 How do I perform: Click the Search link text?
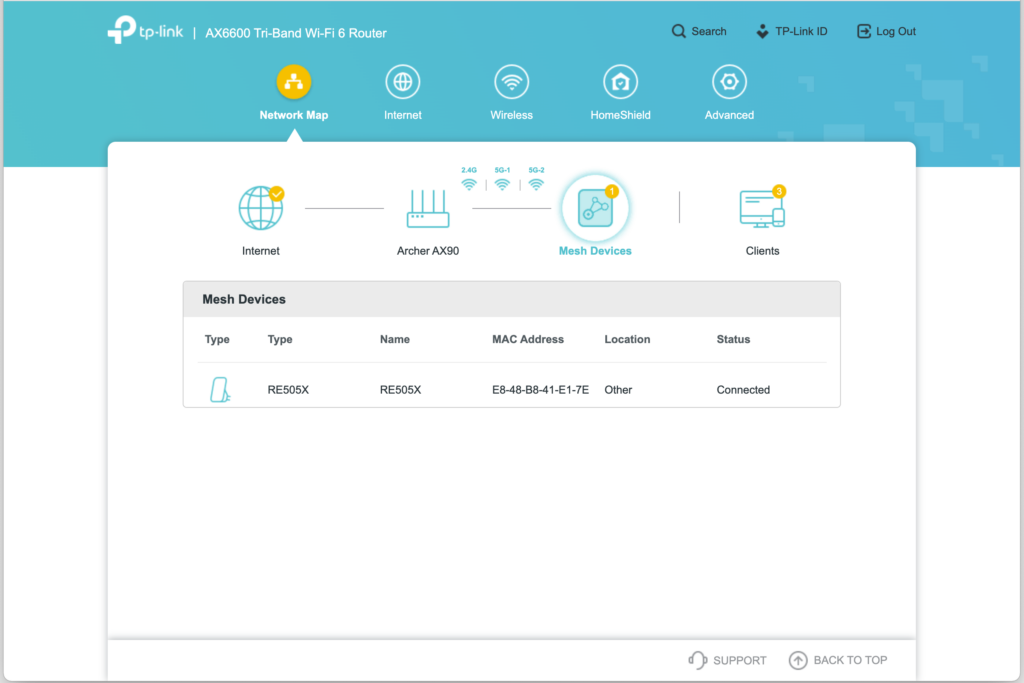pos(709,31)
